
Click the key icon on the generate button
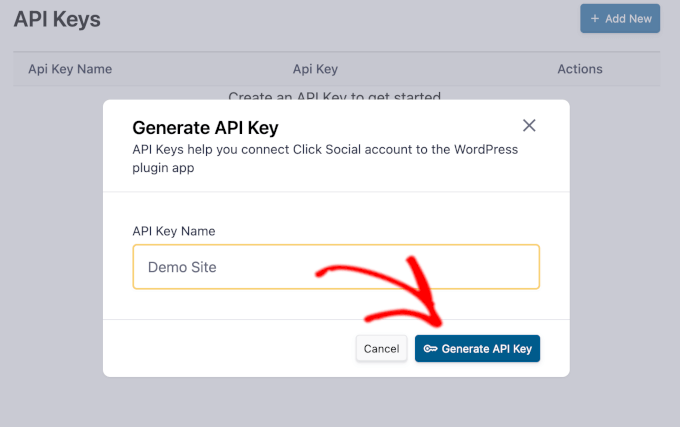tap(430, 349)
